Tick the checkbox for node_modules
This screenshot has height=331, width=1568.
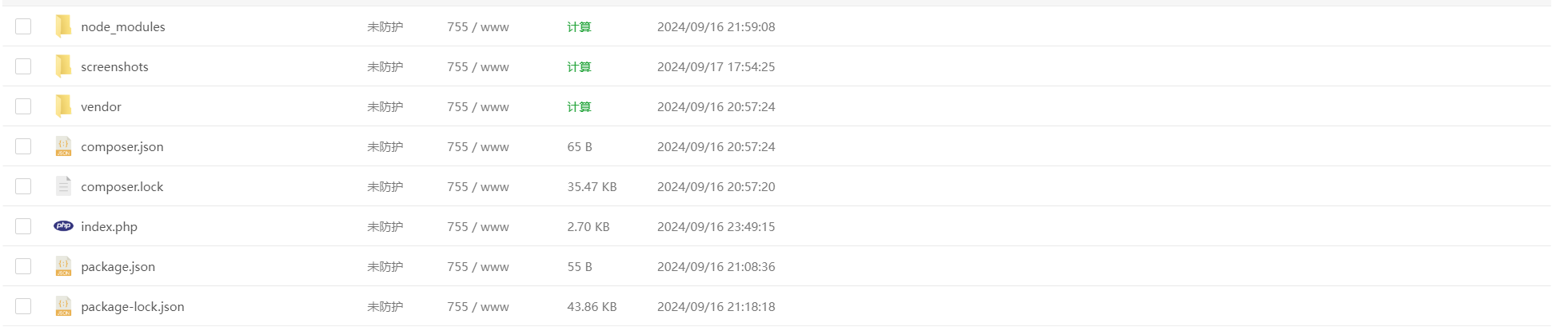[23, 26]
